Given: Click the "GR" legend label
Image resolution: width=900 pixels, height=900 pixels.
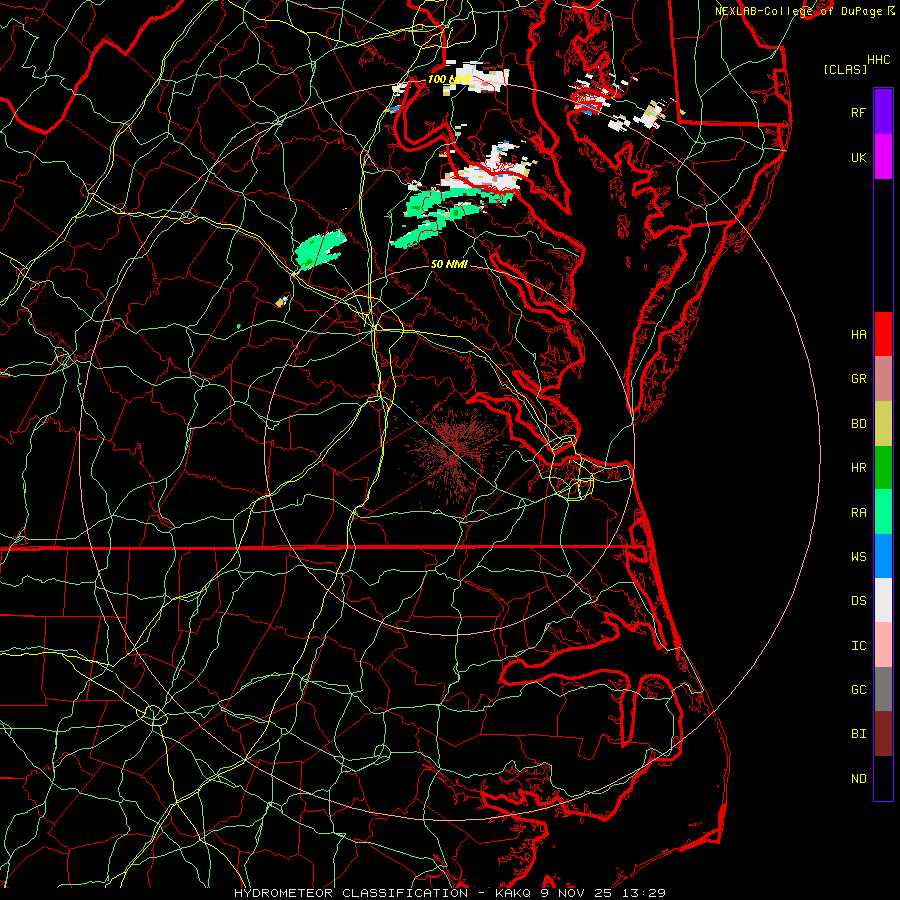Looking at the screenshot, I should click(x=858, y=379).
